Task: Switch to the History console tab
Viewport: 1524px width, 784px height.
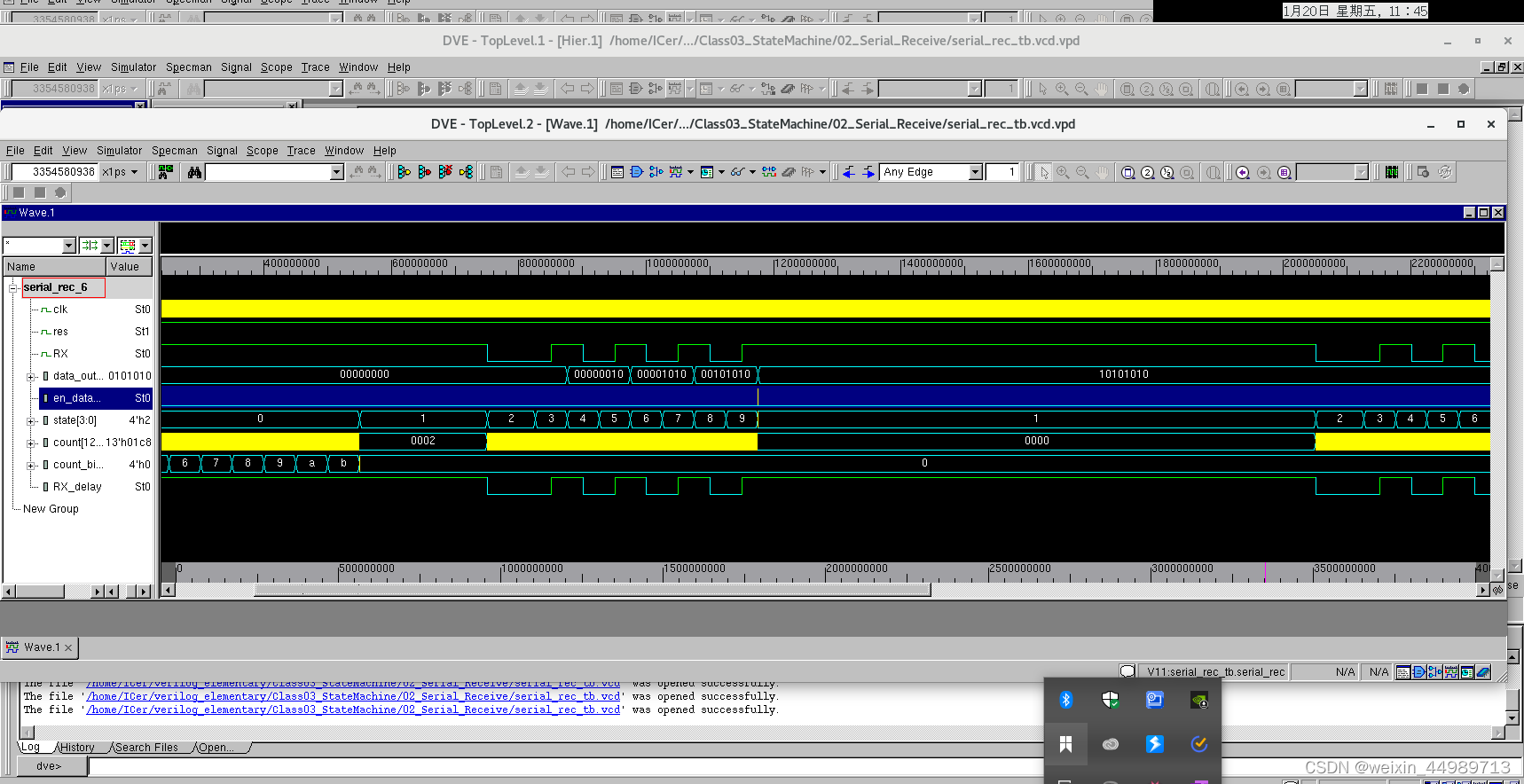Action: pos(77,748)
